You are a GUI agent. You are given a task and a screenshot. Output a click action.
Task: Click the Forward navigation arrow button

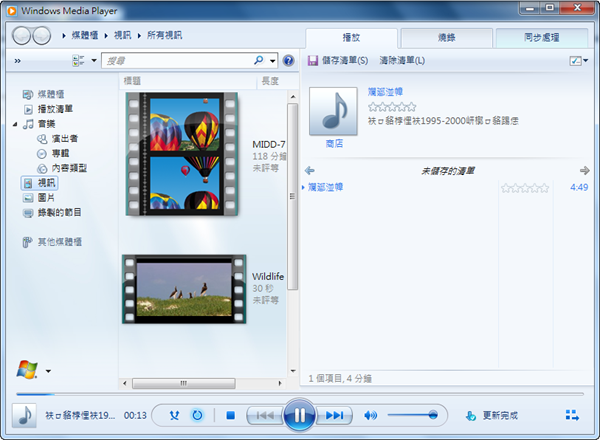click(x=42, y=36)
